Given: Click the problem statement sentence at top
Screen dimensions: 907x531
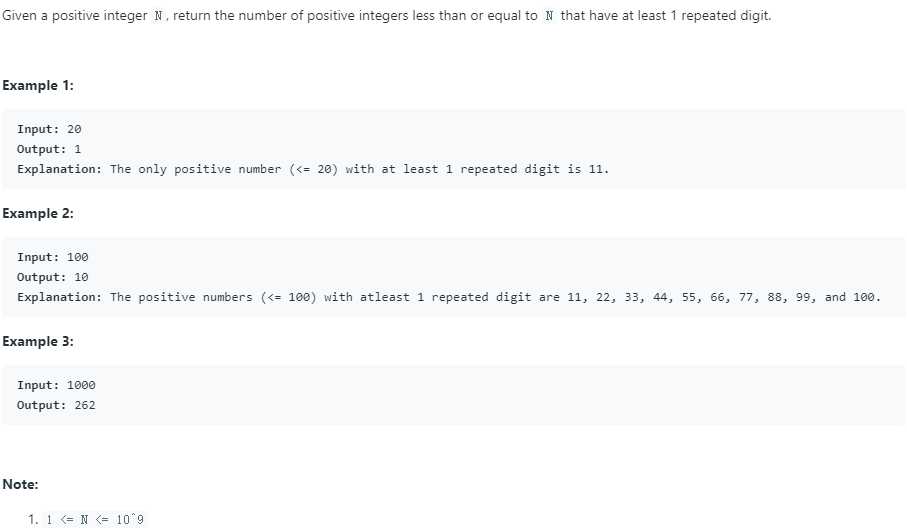Looking at the screenshot, I should click(386, 18).
